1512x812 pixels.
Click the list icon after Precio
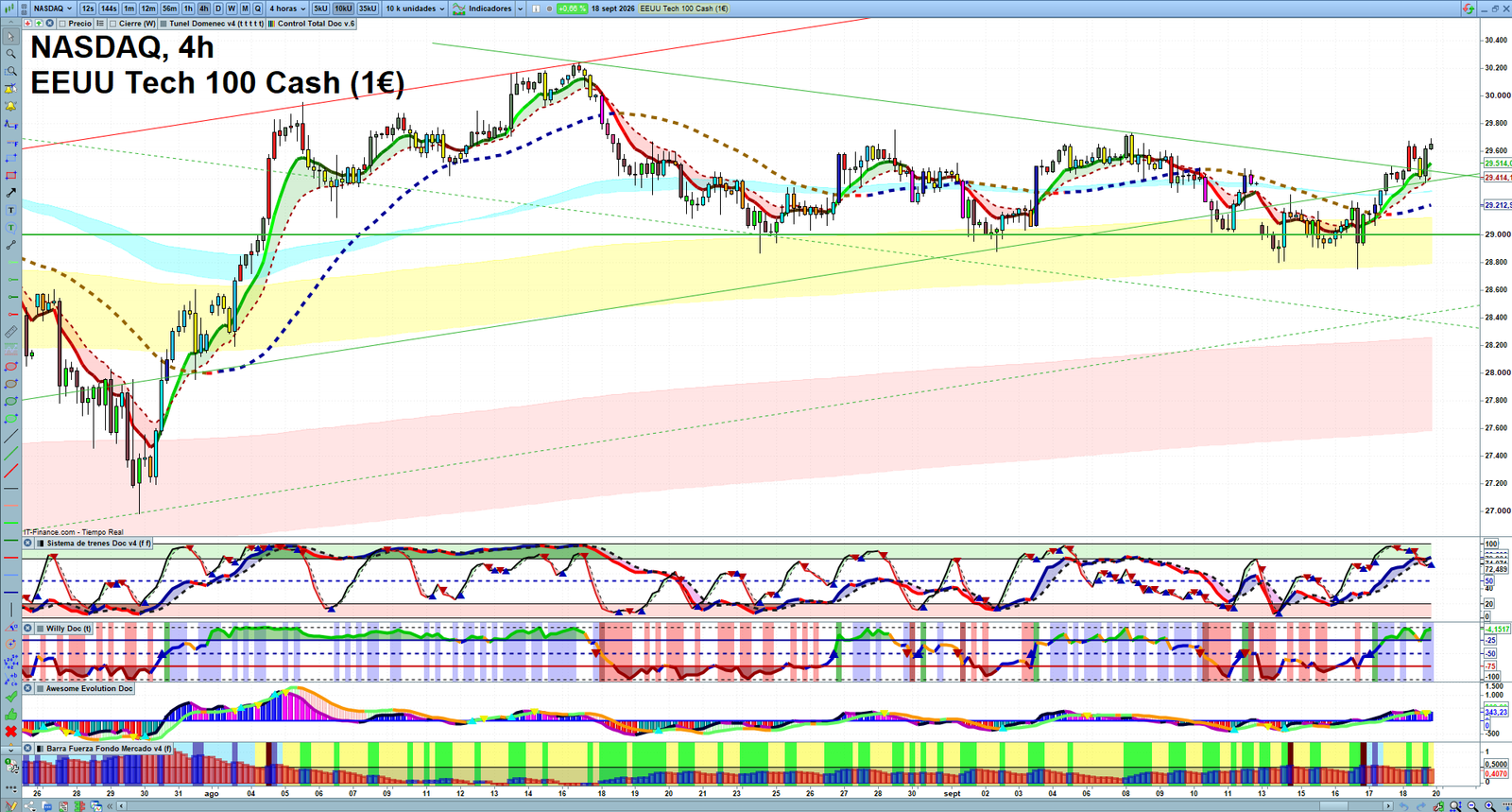[x=99, y=23]
